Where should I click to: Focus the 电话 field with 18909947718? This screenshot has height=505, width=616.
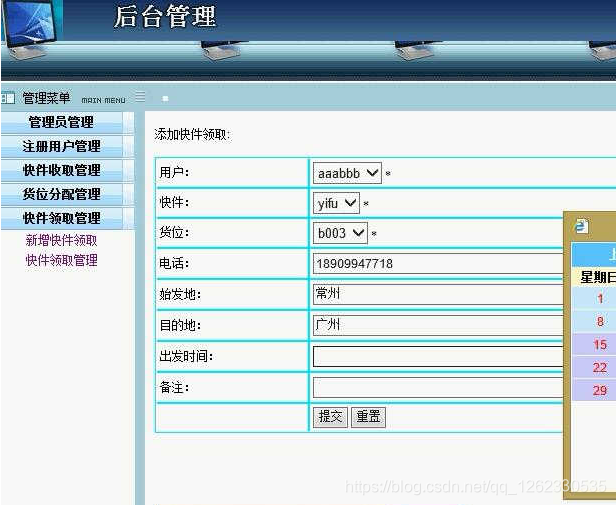[x=438, y=263]
